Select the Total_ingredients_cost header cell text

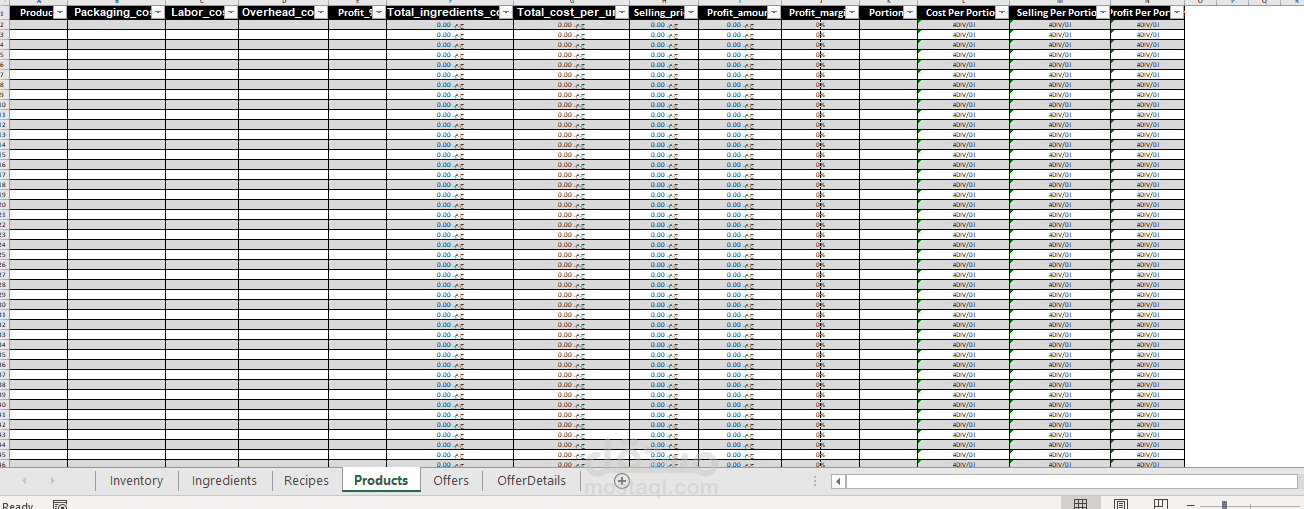(x=444, y=13)
